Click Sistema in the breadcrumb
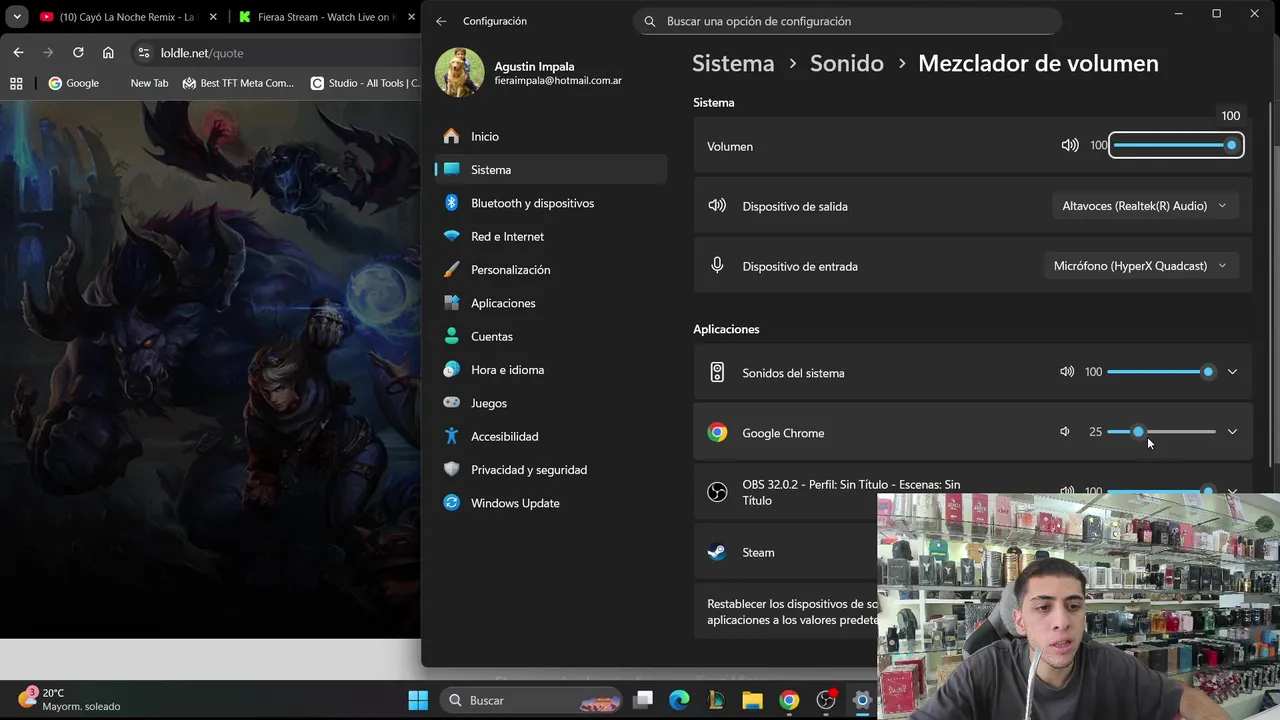Image resolution: width=1280 pixels, height=720 pixels. pos(733,63)
